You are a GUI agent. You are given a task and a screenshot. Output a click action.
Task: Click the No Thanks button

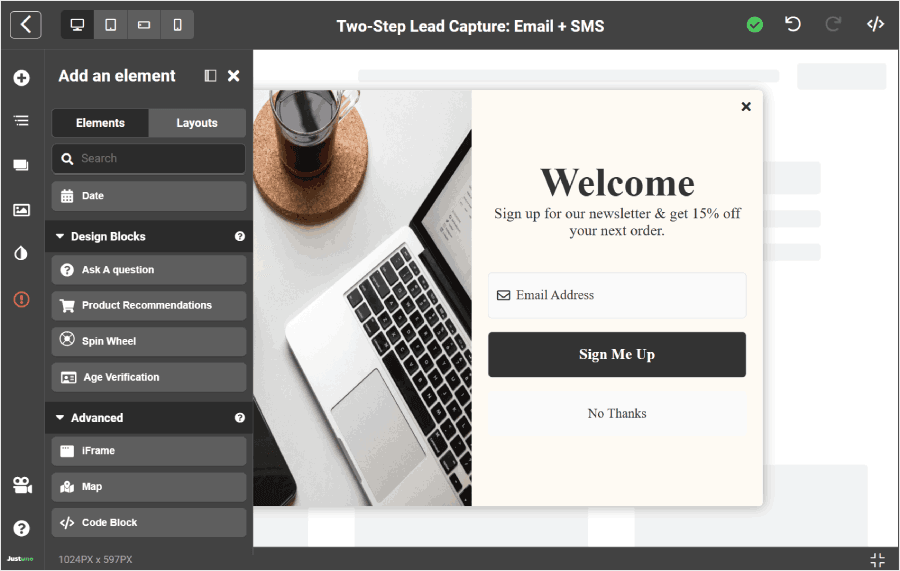coord(617,414)
